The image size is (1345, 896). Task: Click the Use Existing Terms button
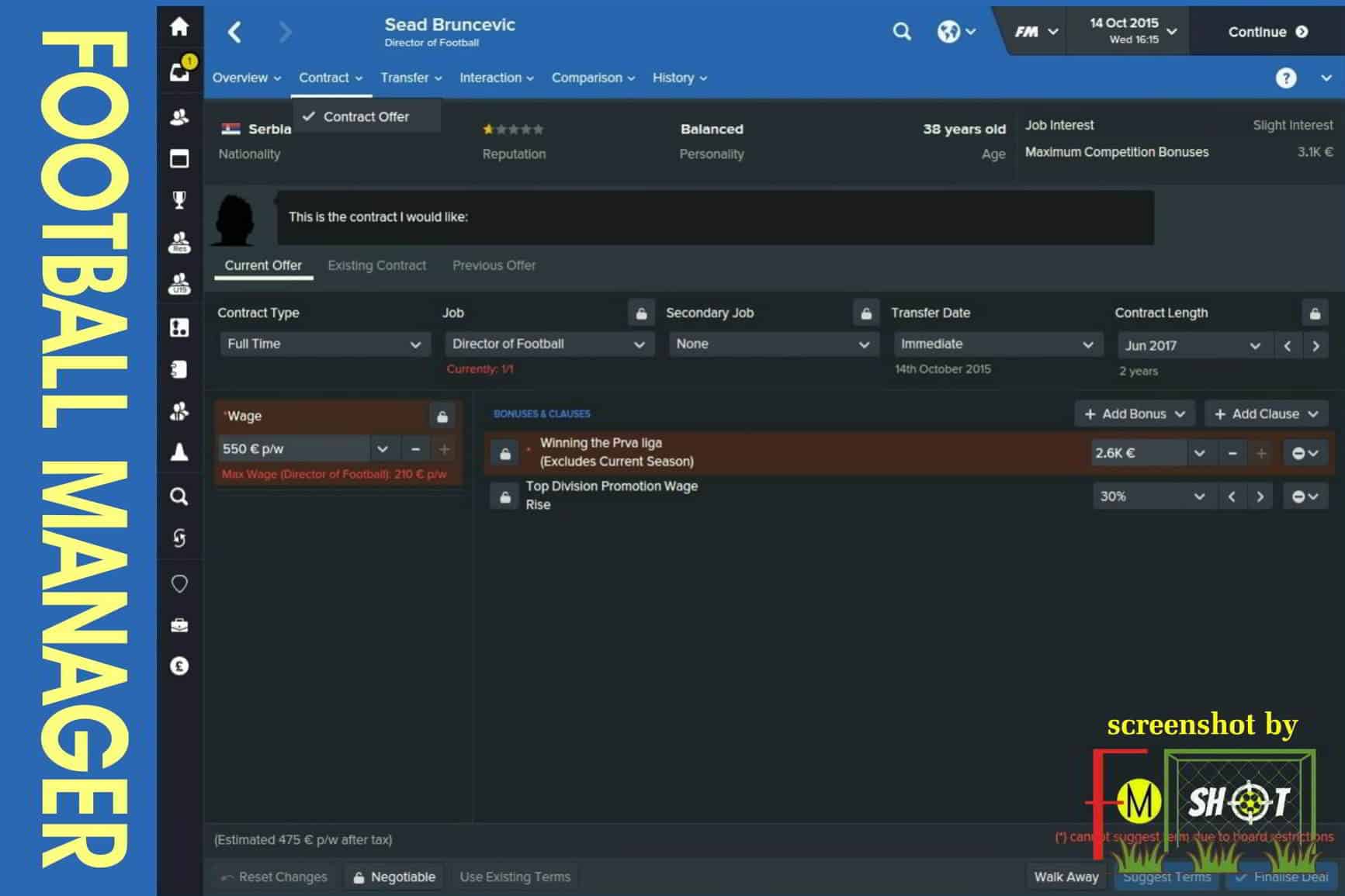pyautogui.click(x=515, y=877)
